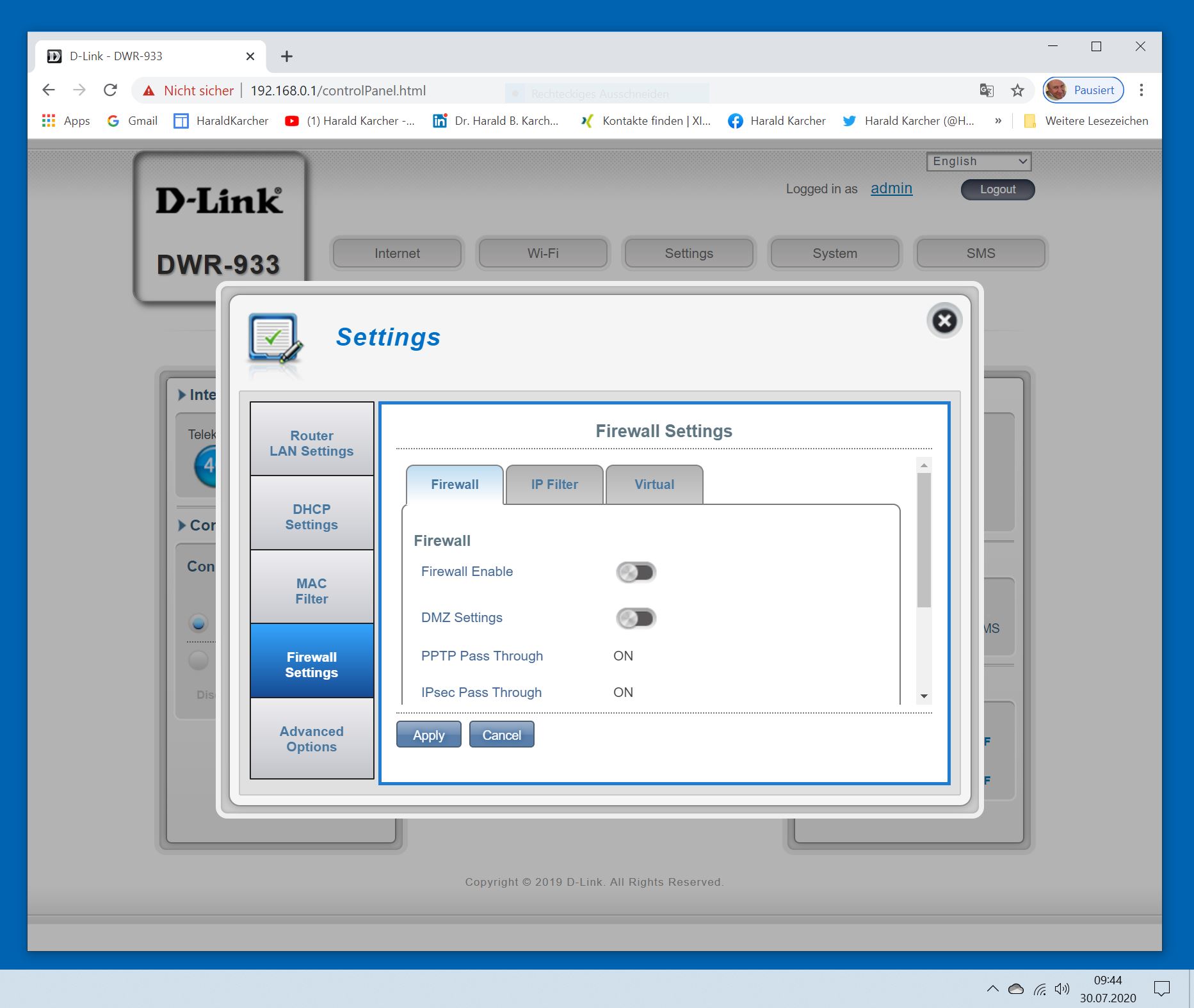Click the Logout button
This screenshot has height=1008, width=1194.
coord(997,189)
